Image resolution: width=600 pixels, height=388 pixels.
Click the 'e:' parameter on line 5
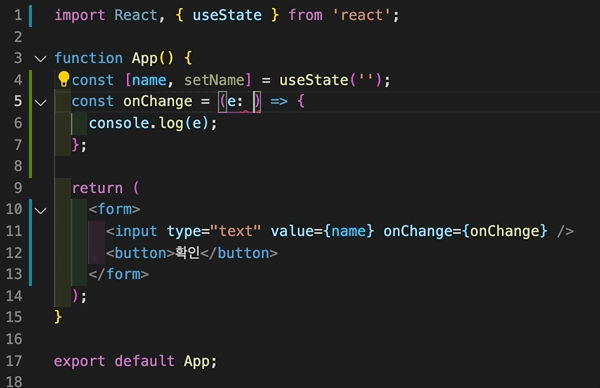point(235,101)
